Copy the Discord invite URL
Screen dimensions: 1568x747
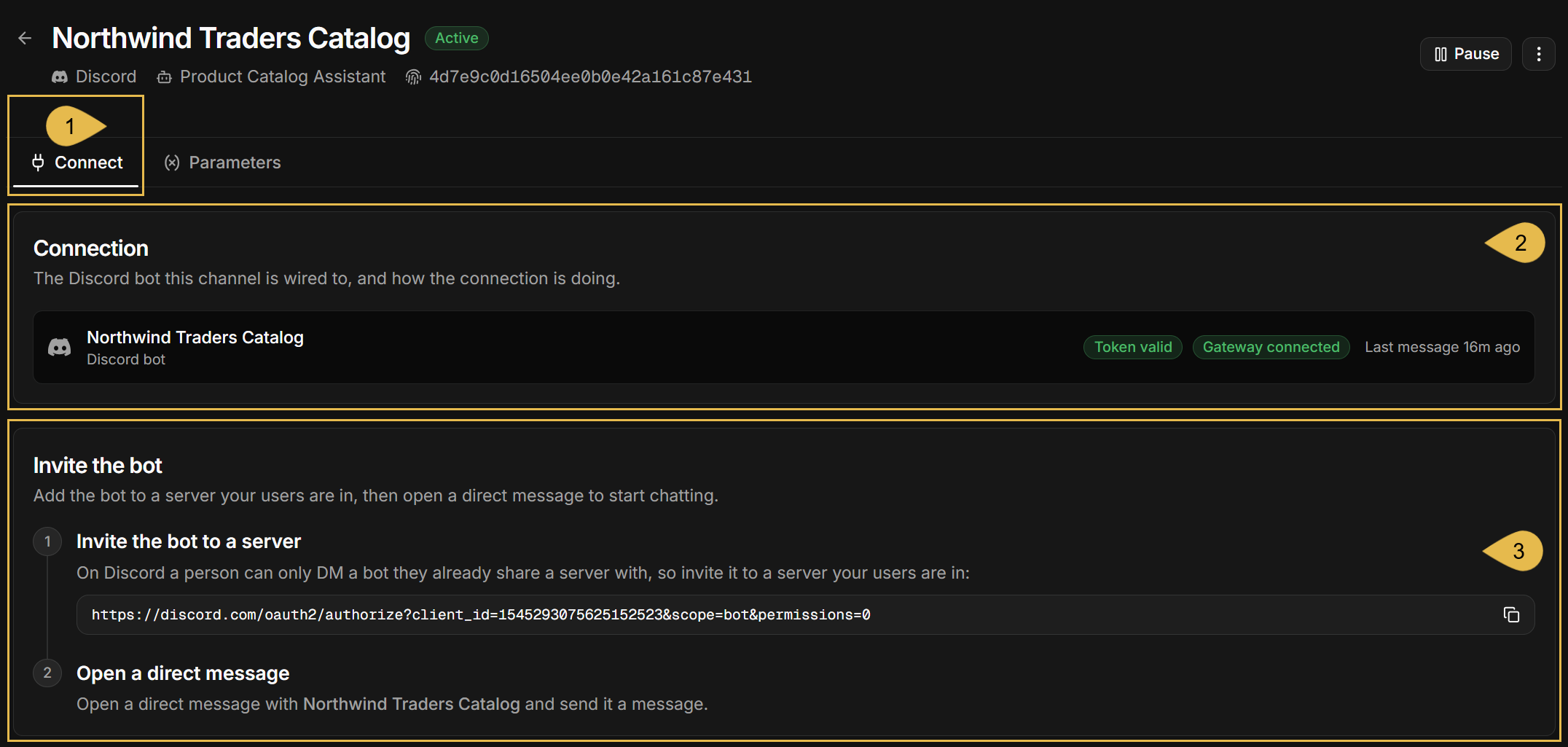click(x=1511, y=614)
